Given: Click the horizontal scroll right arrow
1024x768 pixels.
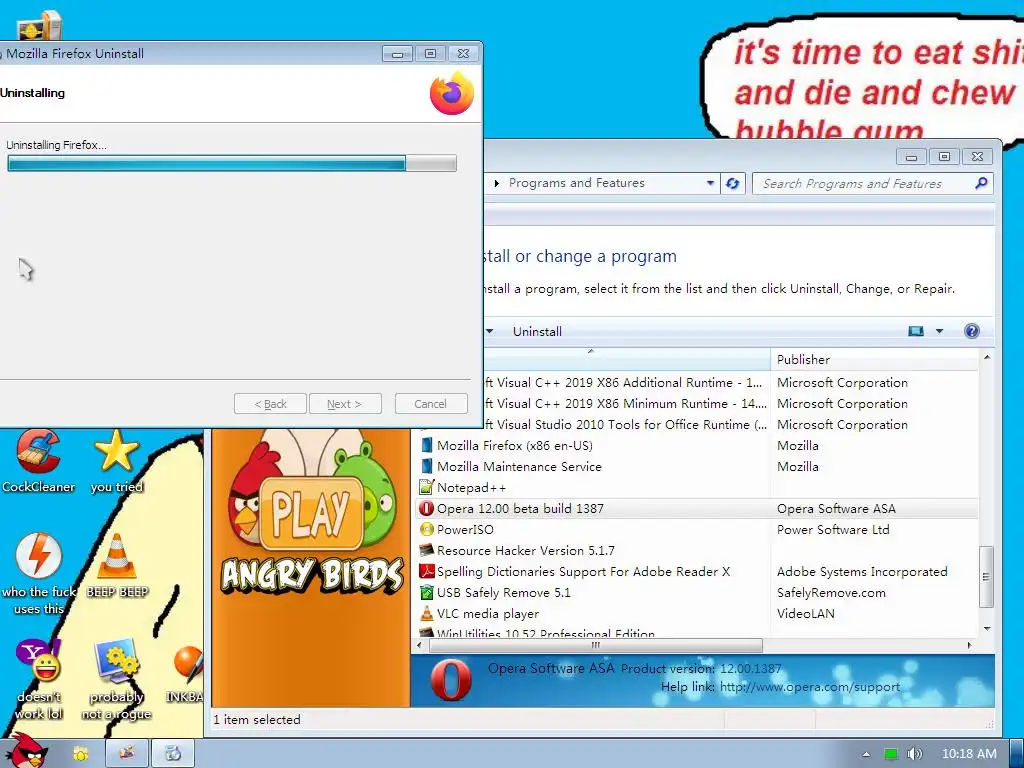Looking at the screenshot, I should tap(970, 645).
